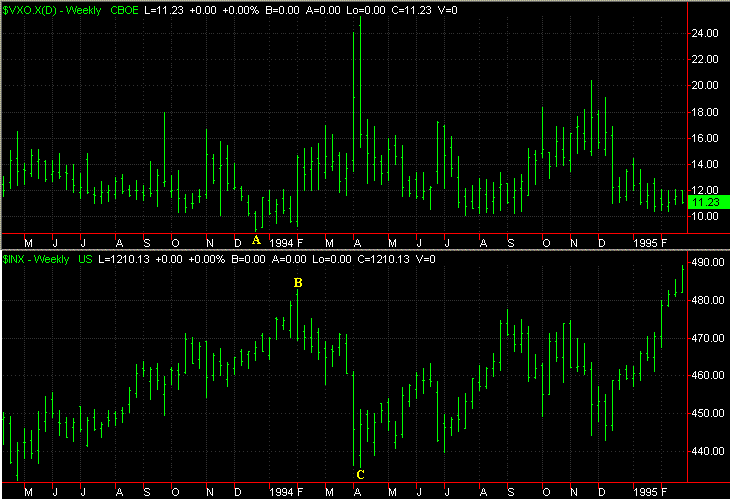Click the 10.00 label on VXO price axis
Viewport: 730px width, 500px height.
[x=706, y=215]
